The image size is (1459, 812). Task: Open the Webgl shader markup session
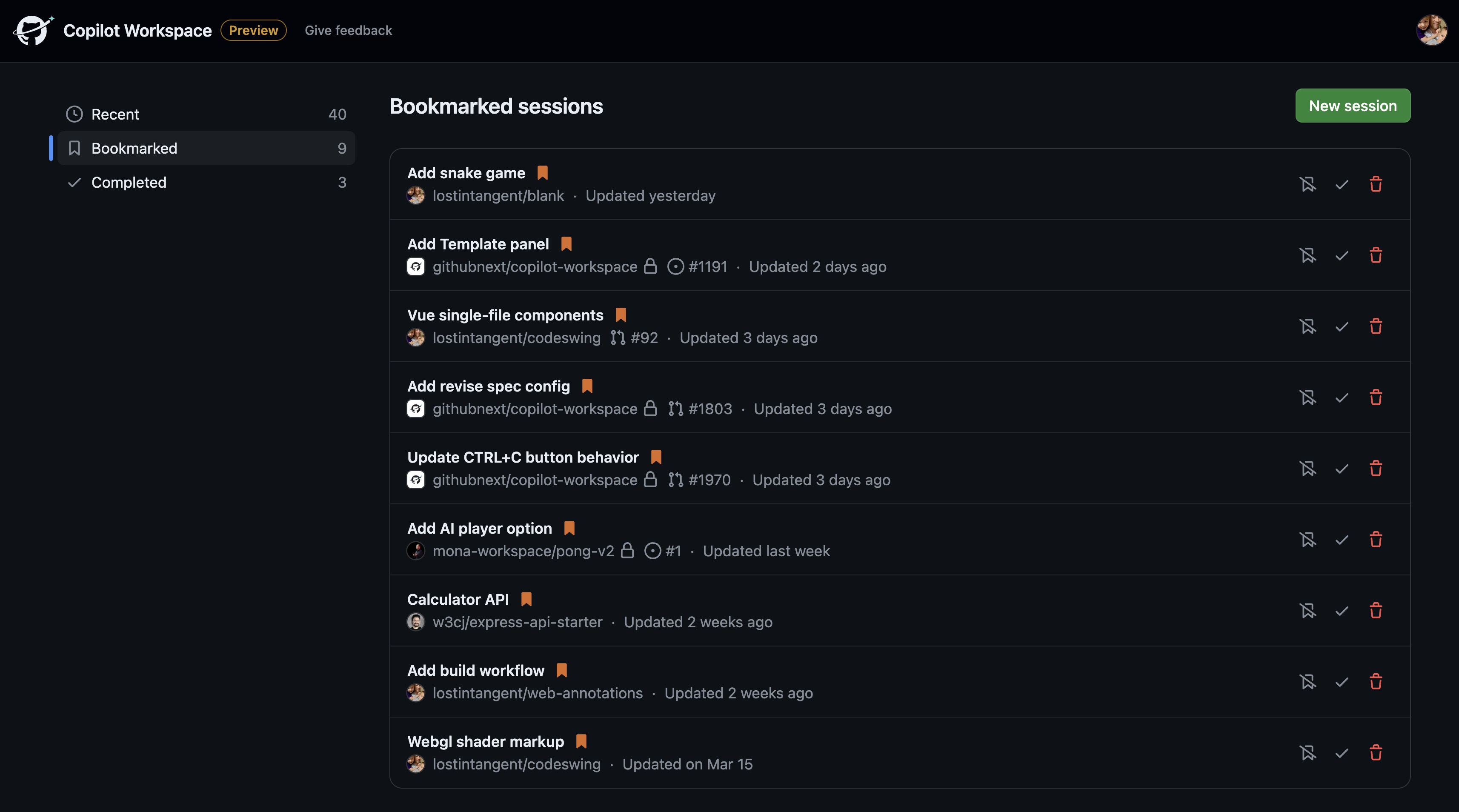pos(485,742)
